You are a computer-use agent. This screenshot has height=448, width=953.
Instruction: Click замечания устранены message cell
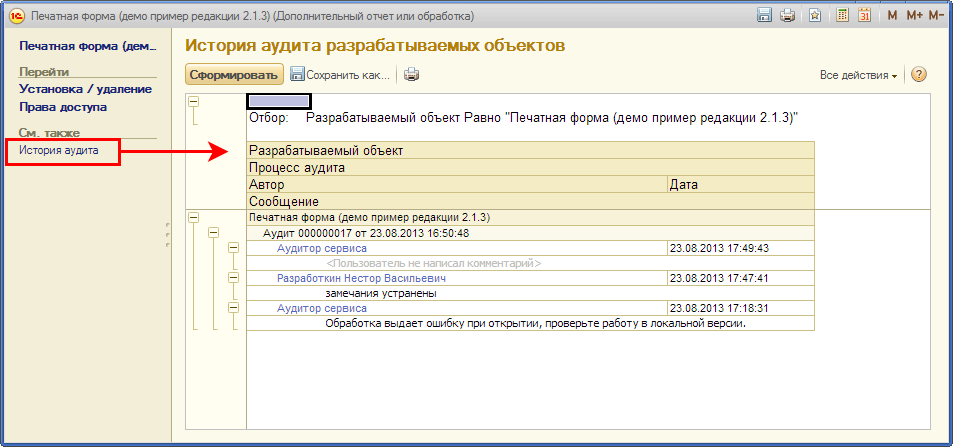click(x=530, y=294)
